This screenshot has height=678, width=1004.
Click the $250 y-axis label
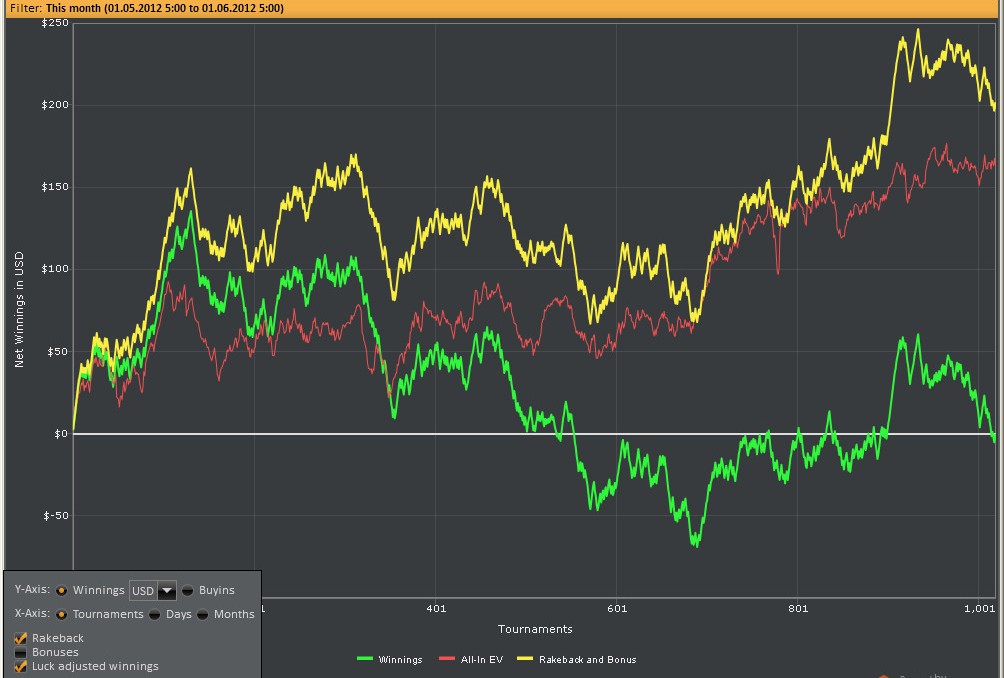tap(55, 23)
